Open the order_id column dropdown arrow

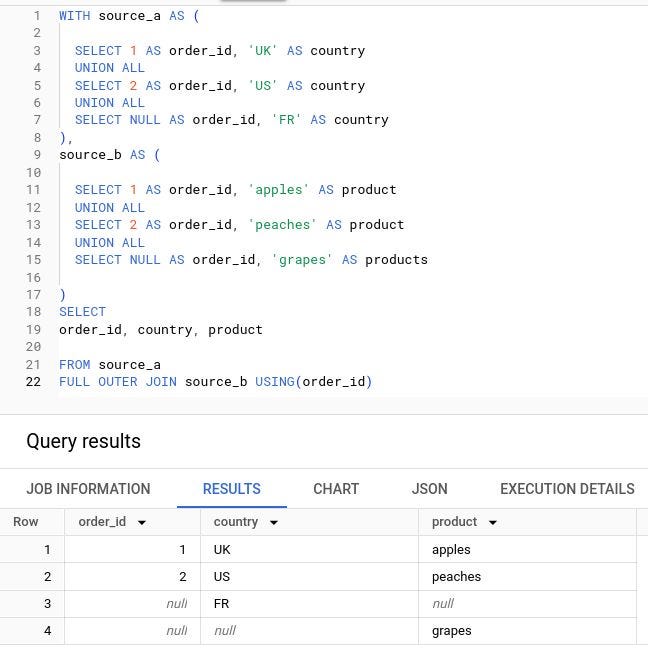[x=142, y=522]
